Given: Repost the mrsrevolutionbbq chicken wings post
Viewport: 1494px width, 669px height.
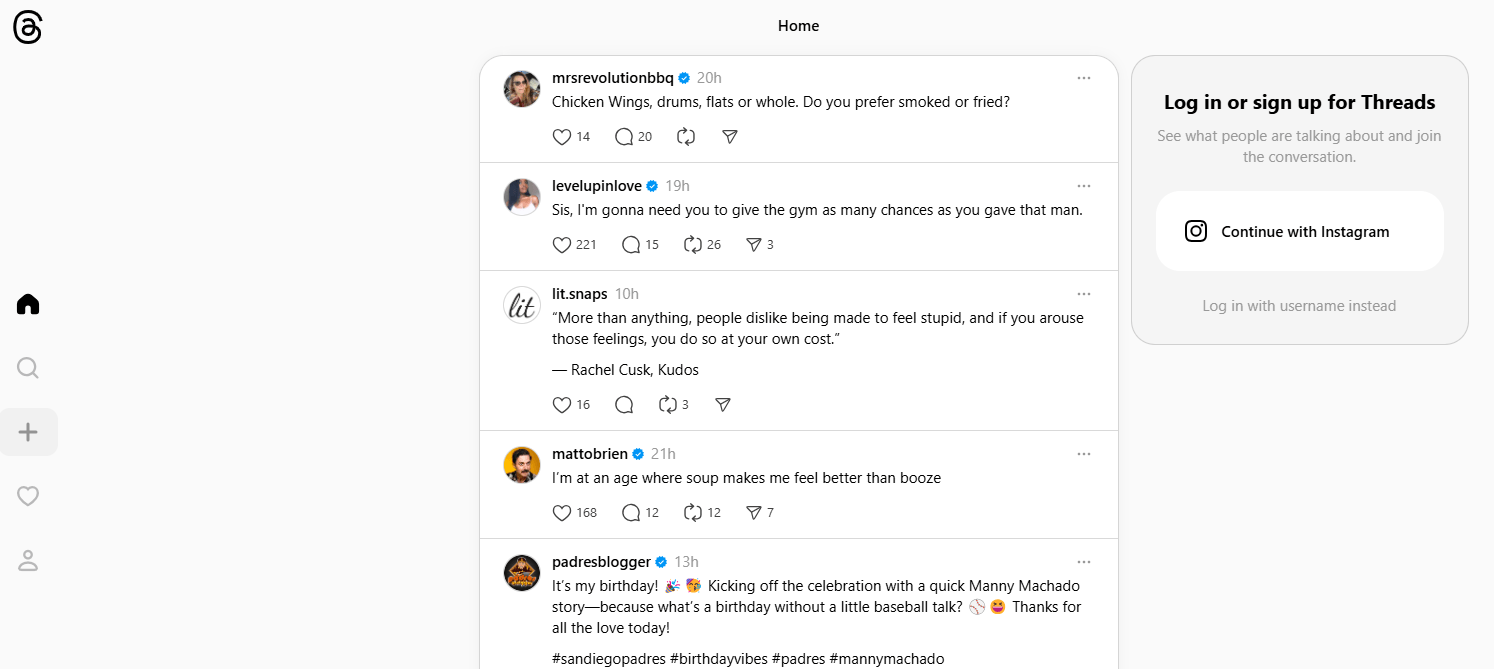Looking at the screenshot, I should pyautogui.click(x=686, y=137).
